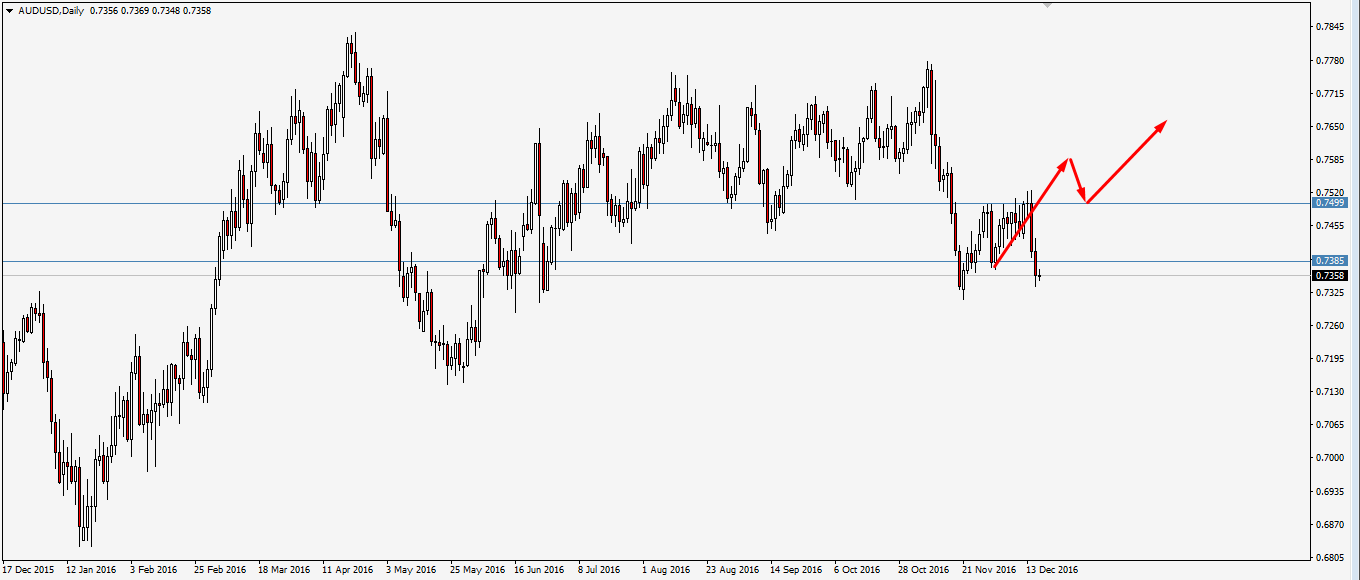This screenshot has width=1360, height=580.
Task: Click the 12 Jan 2016 date label
Action: tap(91, 570)
